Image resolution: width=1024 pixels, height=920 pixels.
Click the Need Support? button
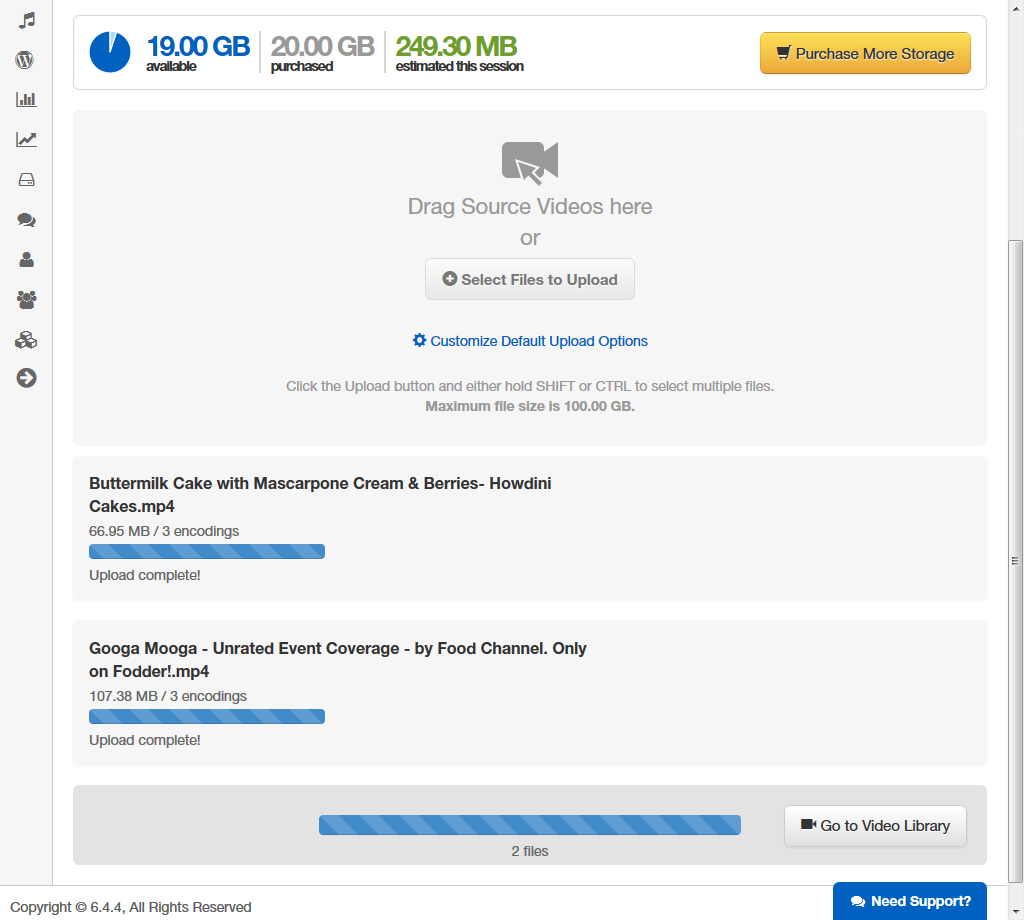[x=910, y=901]
